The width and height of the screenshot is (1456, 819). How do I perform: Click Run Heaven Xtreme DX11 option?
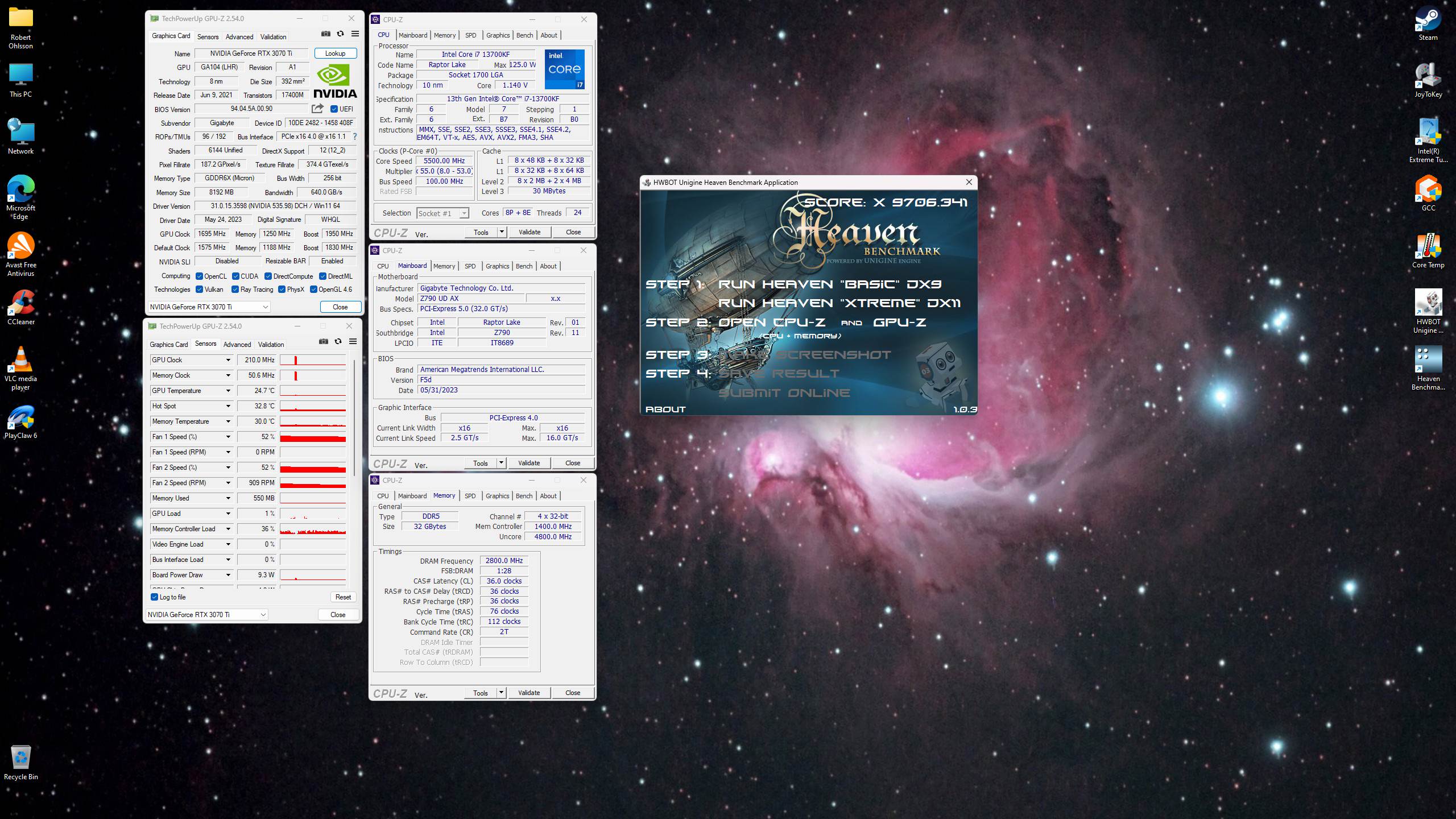pos(839,303)
